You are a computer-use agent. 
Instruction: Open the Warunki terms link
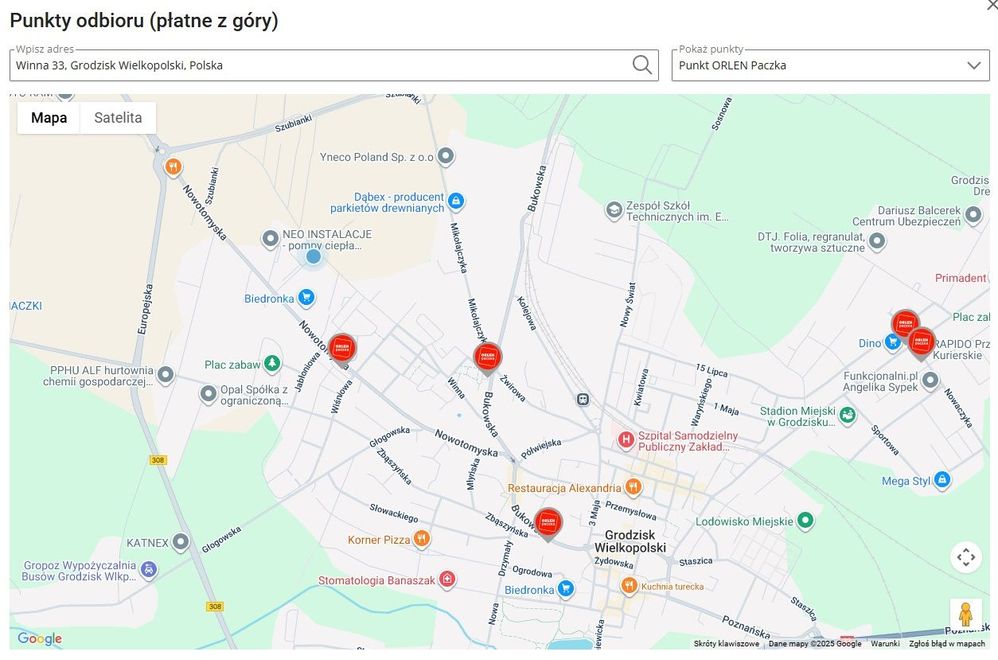[x=885, y=643]
